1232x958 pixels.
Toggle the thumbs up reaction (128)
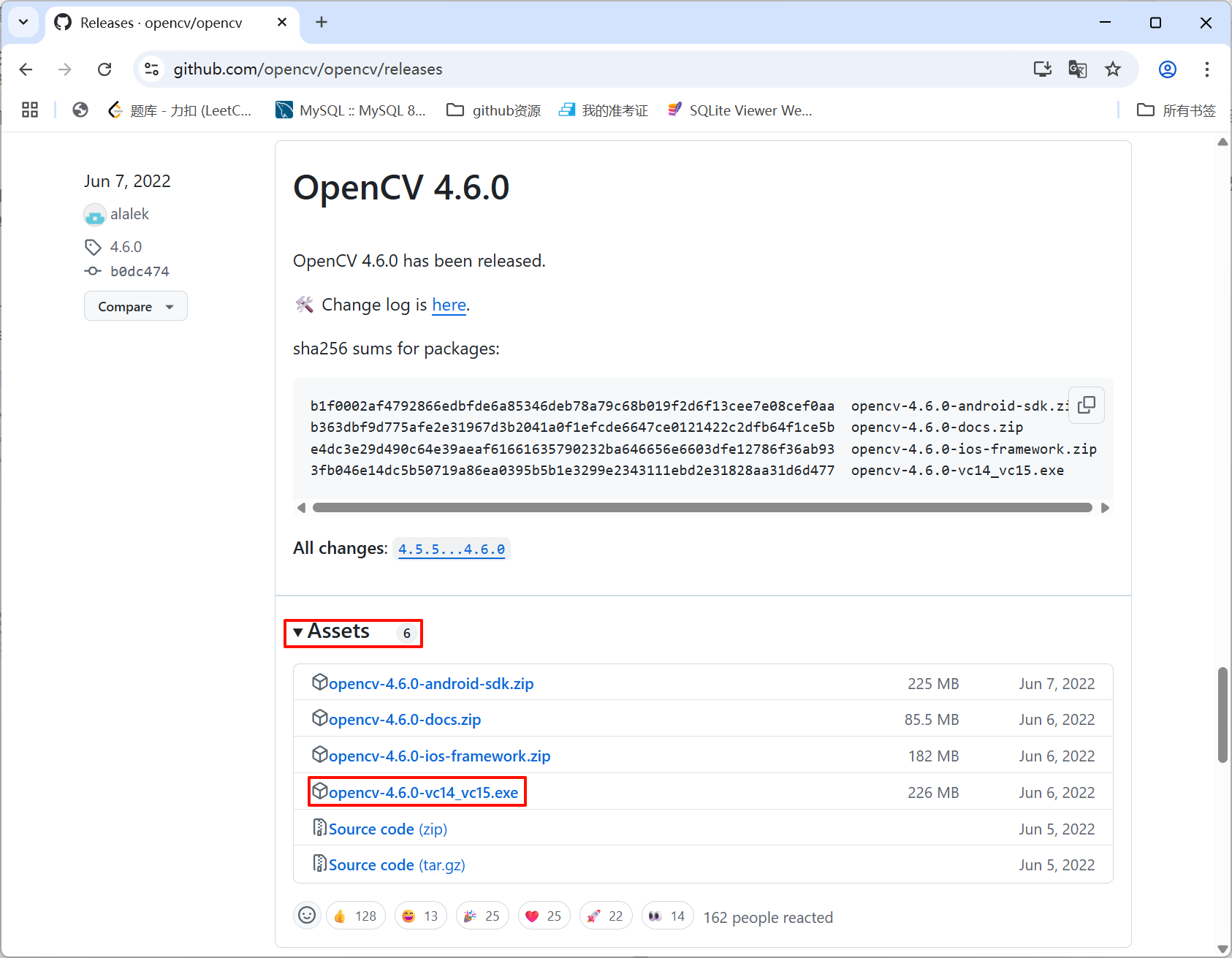356,916
